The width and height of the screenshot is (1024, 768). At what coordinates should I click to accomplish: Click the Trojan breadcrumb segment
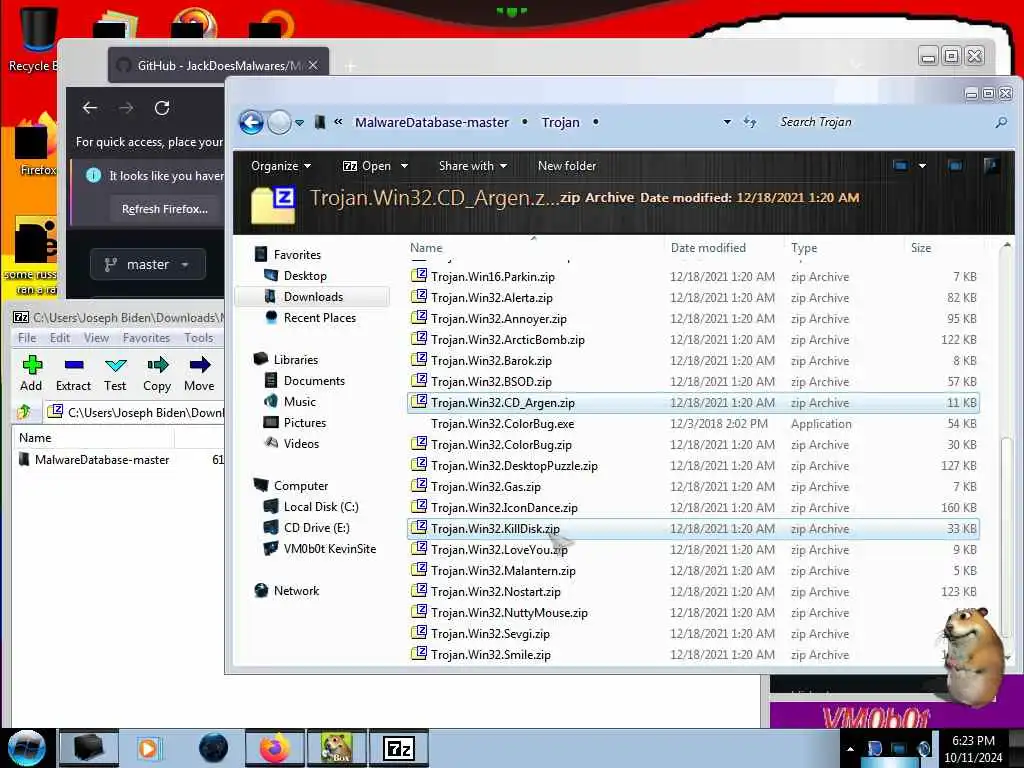560,122
